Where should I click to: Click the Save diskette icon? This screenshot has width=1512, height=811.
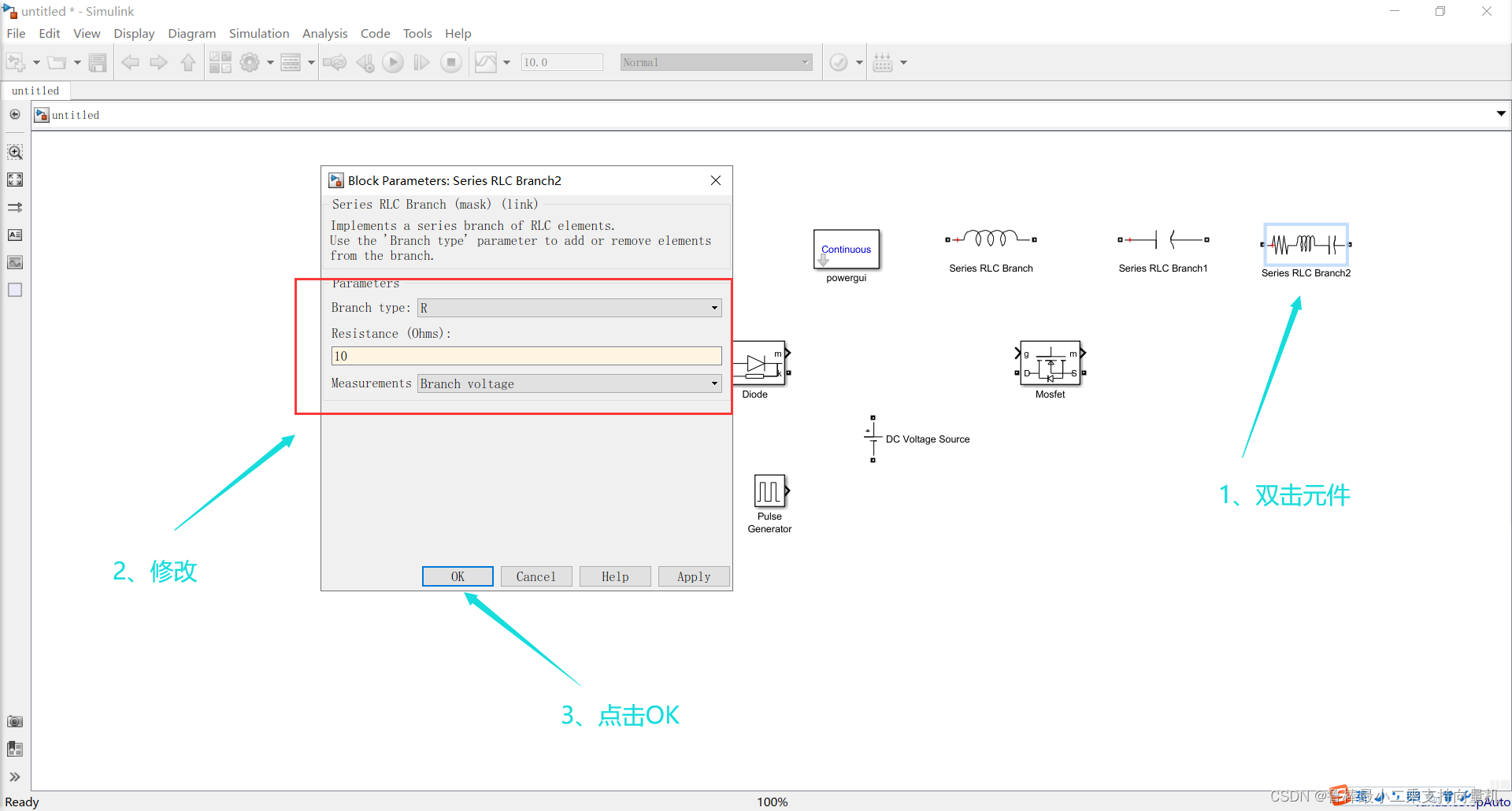(x=98, y=62)
